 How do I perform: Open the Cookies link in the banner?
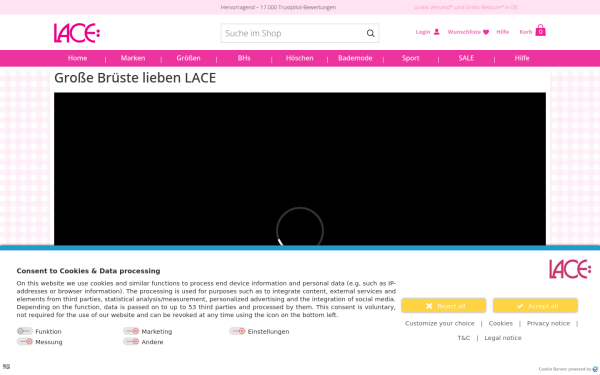coord(501,323)
